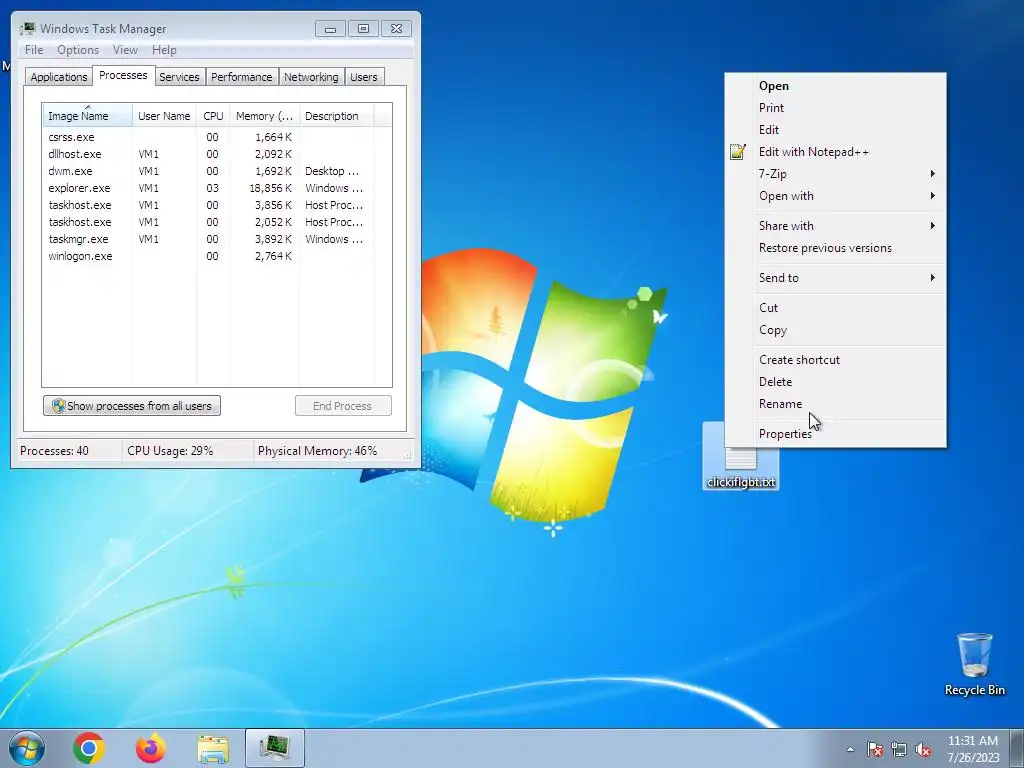Launch Firefox from the taskbar
The width and height of the screenshot is (1024, 768).
click(x=151, y=748)
